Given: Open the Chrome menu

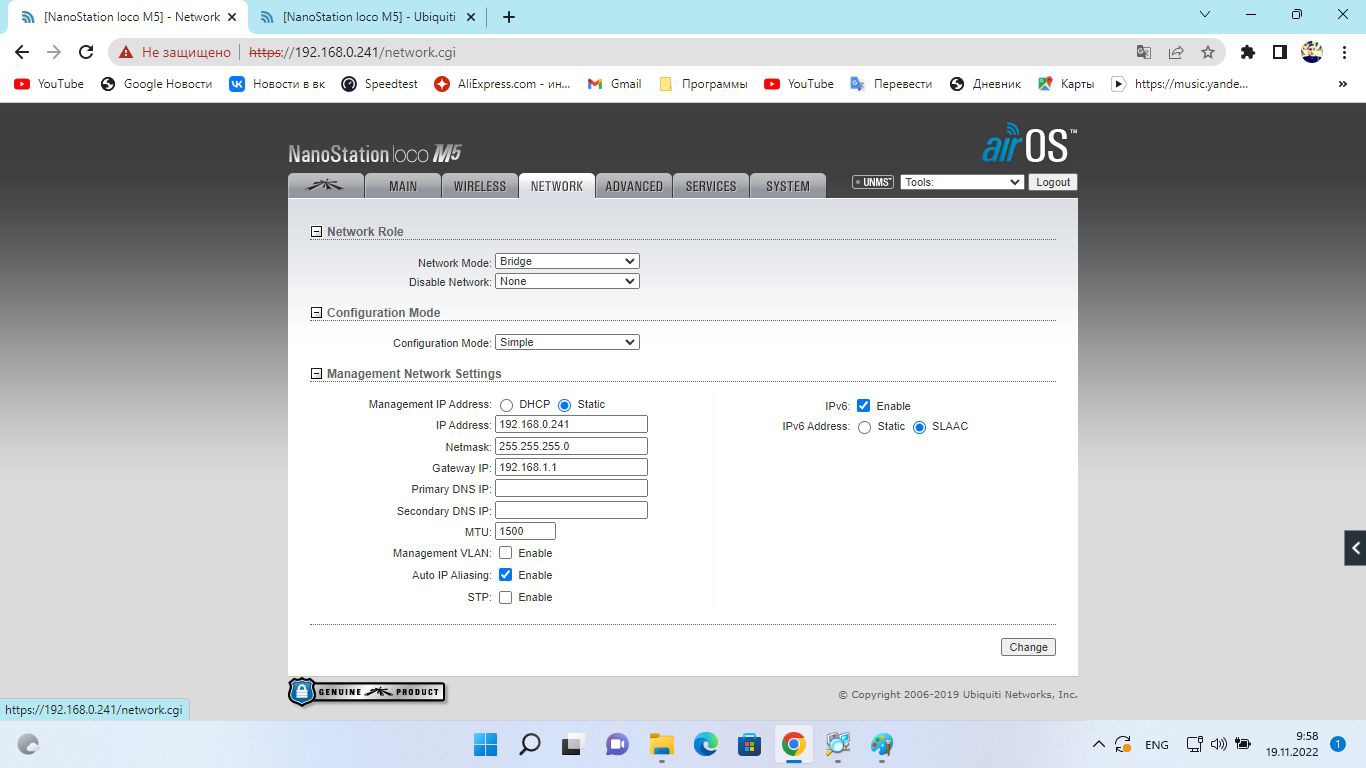Looking at the screenshot, I should 1343,52.
